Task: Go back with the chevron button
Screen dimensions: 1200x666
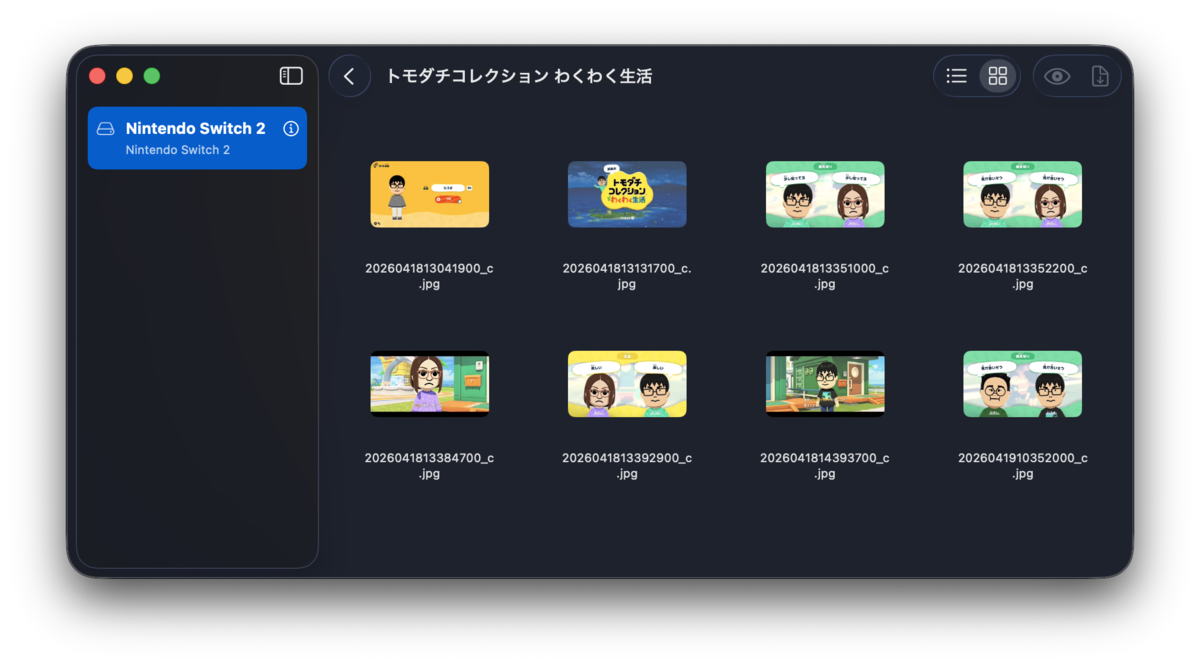Action: [349, 76]
